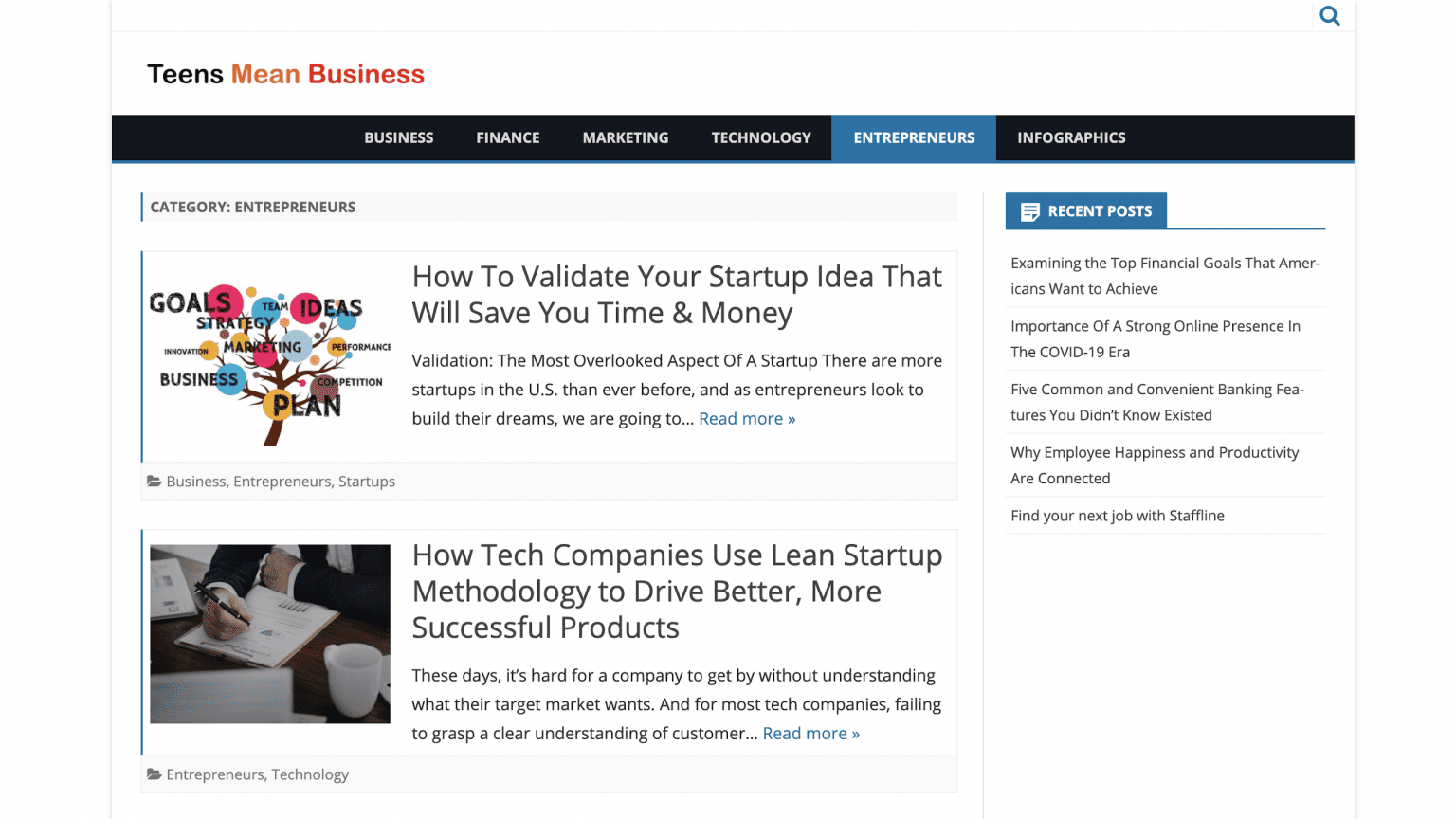Open the BUSINESS menu item
Screen dimensions: 1456x819
point(398,137)
